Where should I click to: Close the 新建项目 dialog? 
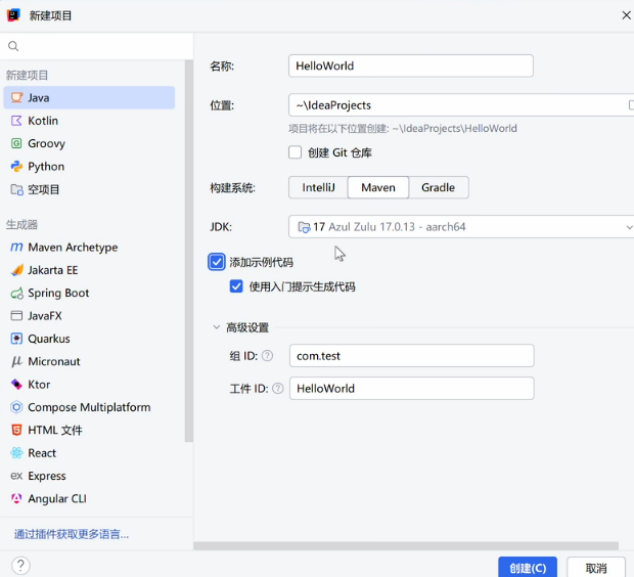(626, 15)
